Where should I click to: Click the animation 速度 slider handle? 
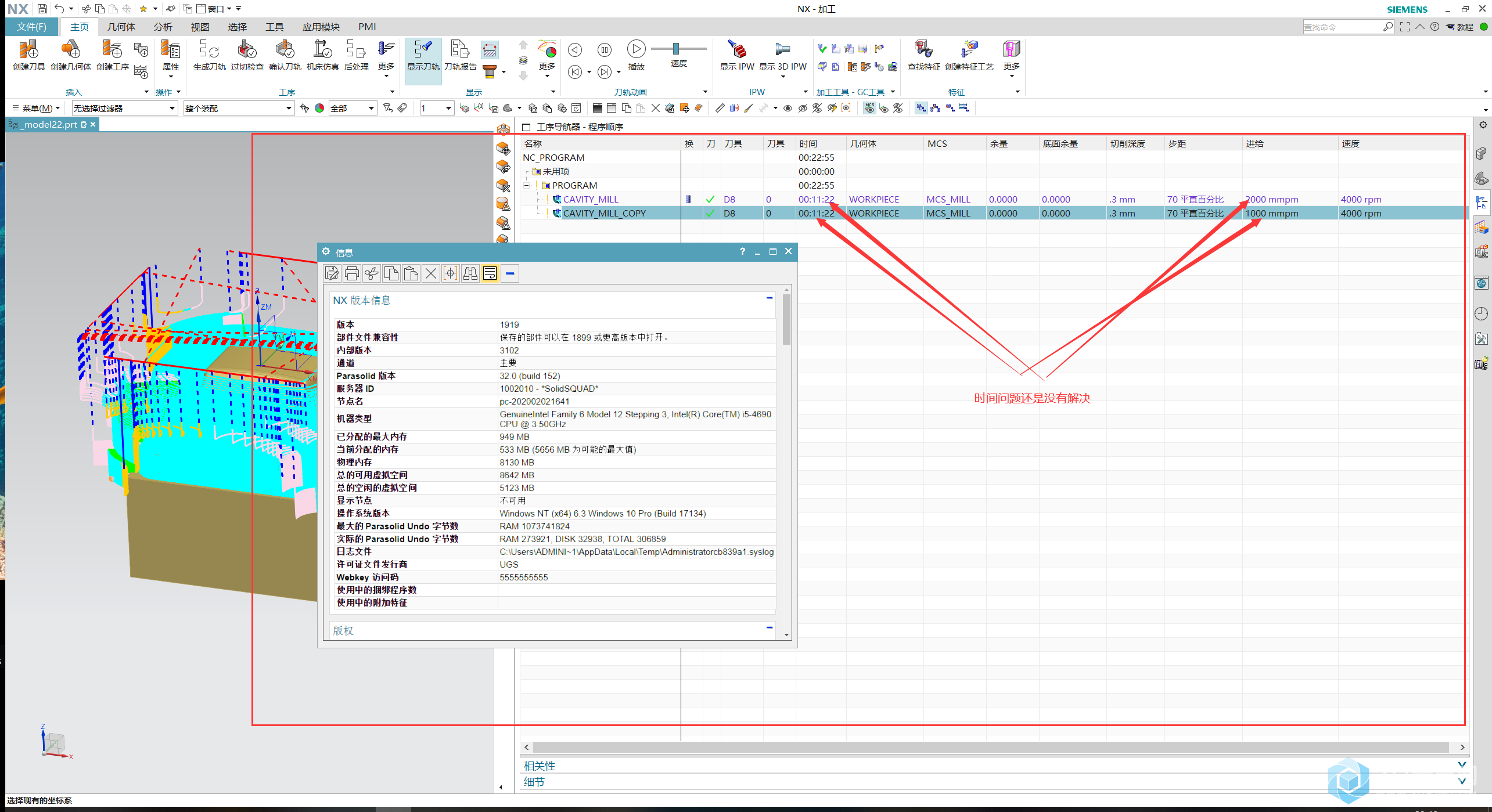click(x=676, y=48)
